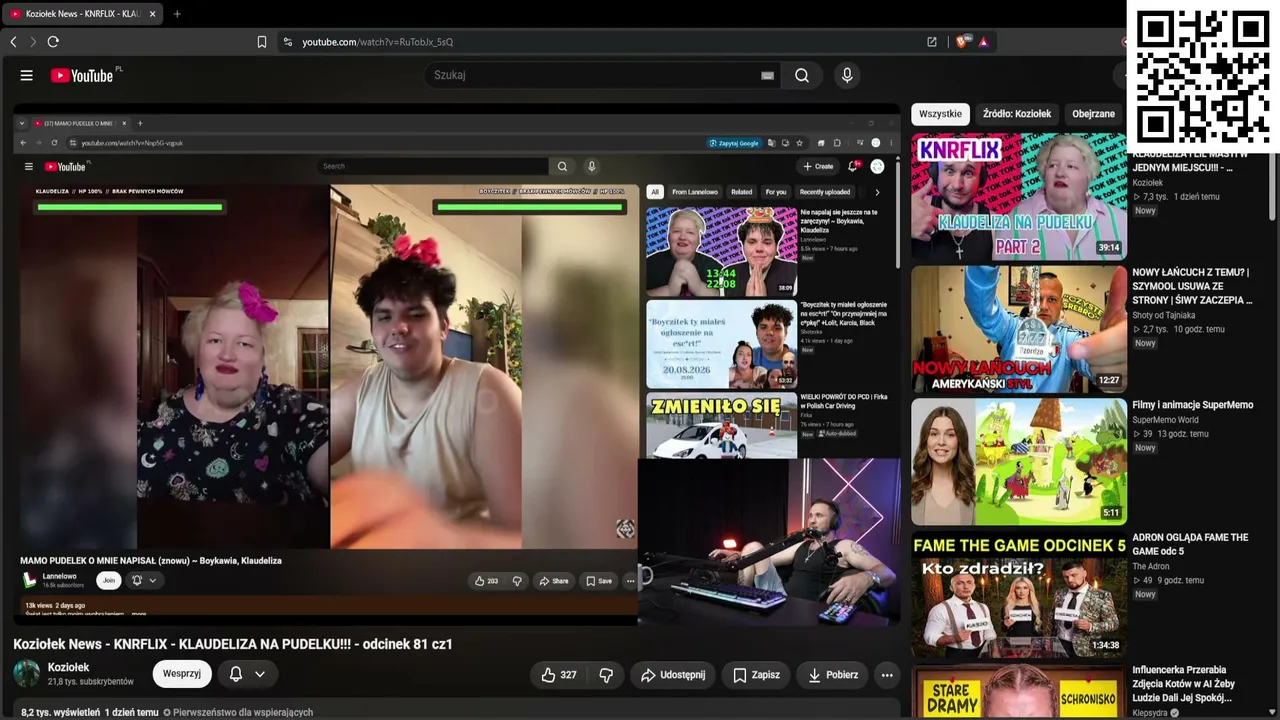Open the Koziołek channel name below the video
Viewport: 1280px width, 720px height.
click(68, 667)
